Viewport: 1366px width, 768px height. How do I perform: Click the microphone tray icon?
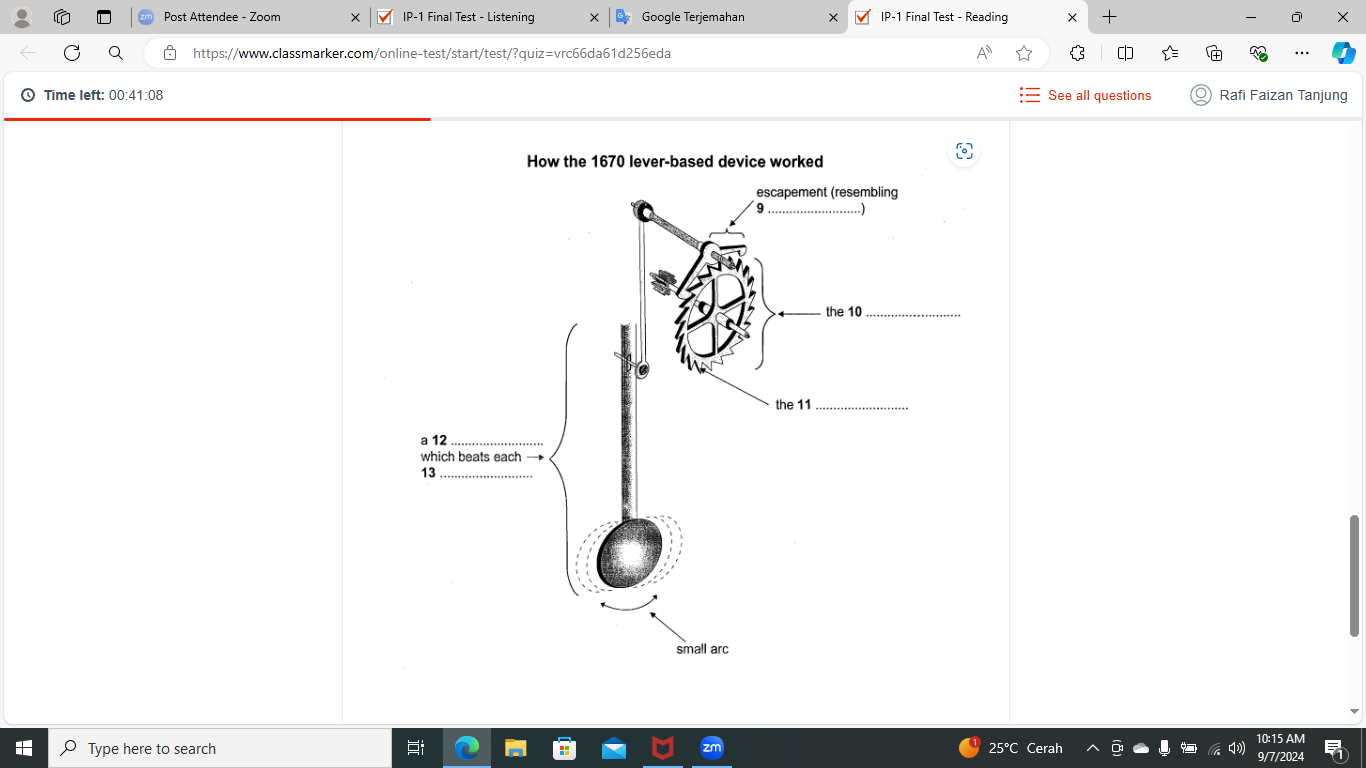[1164, 748]
